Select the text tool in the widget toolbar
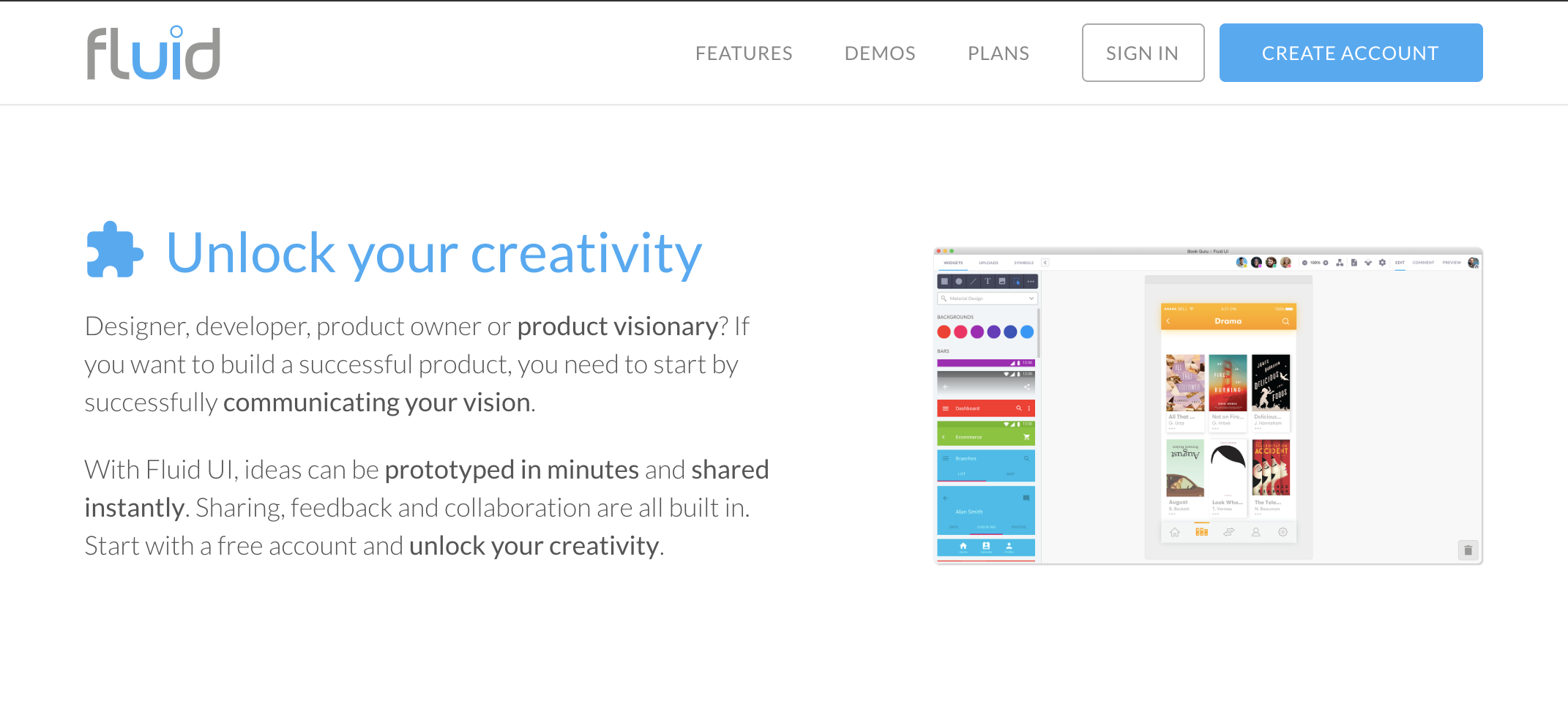 pos(988,281)
